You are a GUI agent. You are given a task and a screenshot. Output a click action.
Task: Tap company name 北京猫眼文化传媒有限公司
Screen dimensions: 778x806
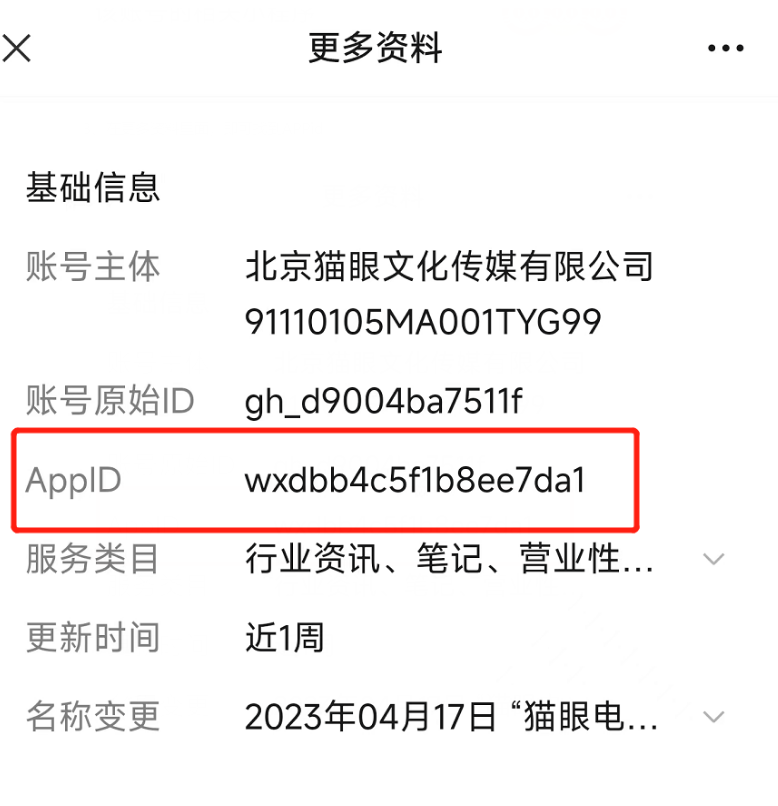coord(449,266)
